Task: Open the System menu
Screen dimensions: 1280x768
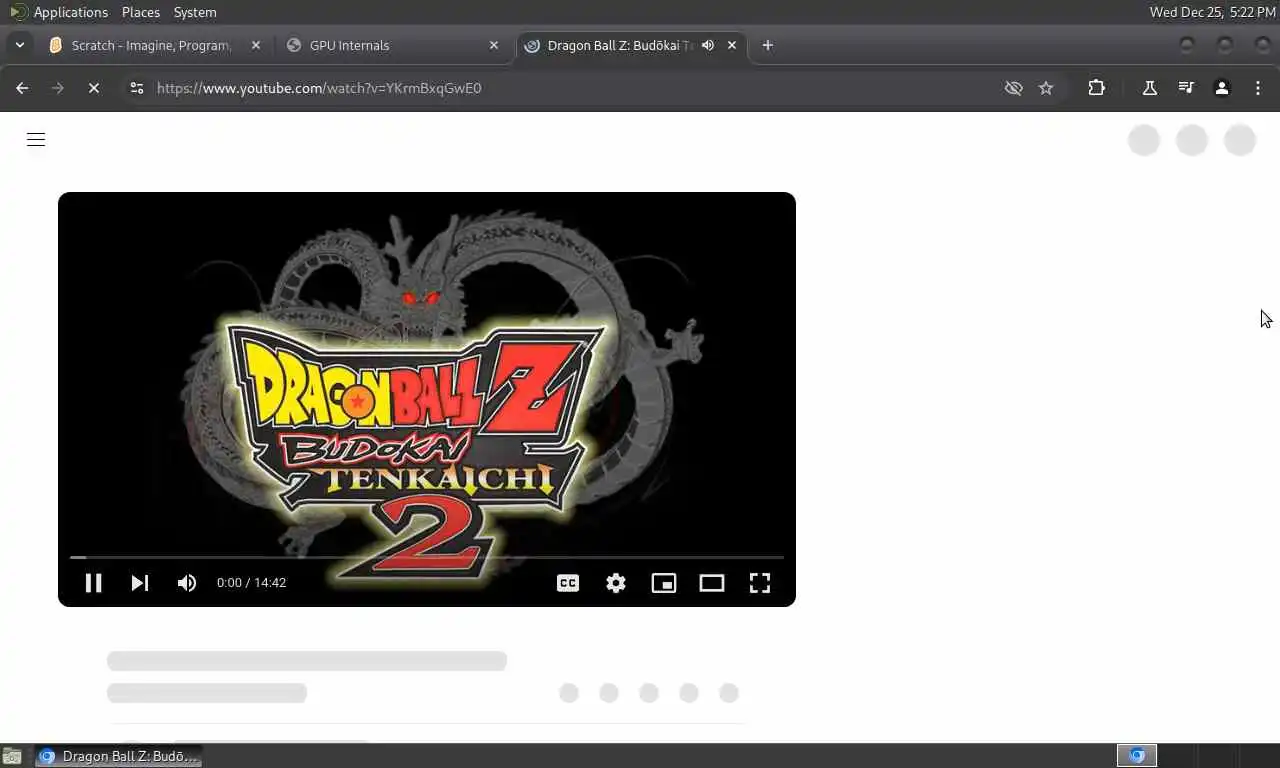Action: click(195, 12)
